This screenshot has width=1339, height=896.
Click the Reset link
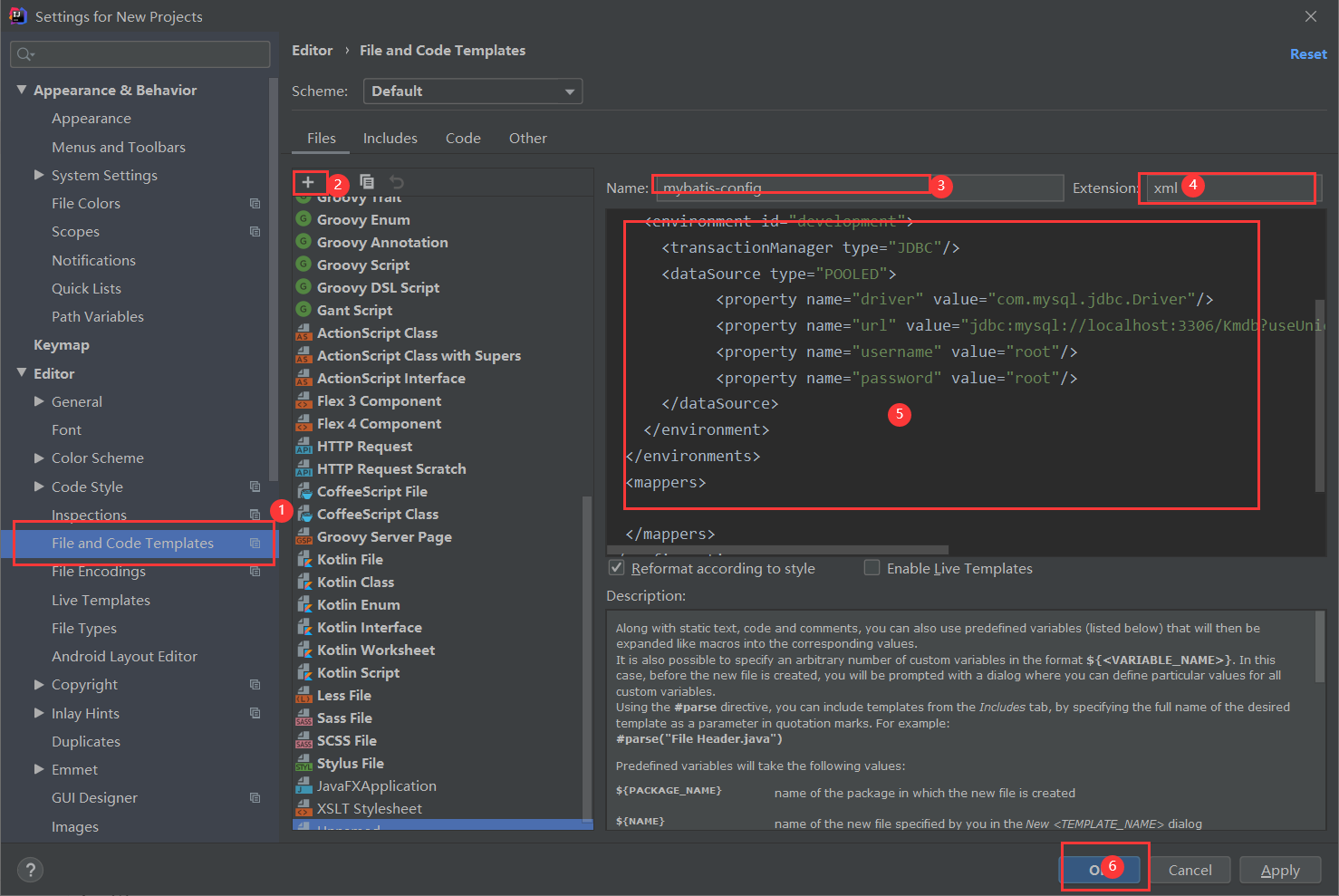tap(1308, 54)
